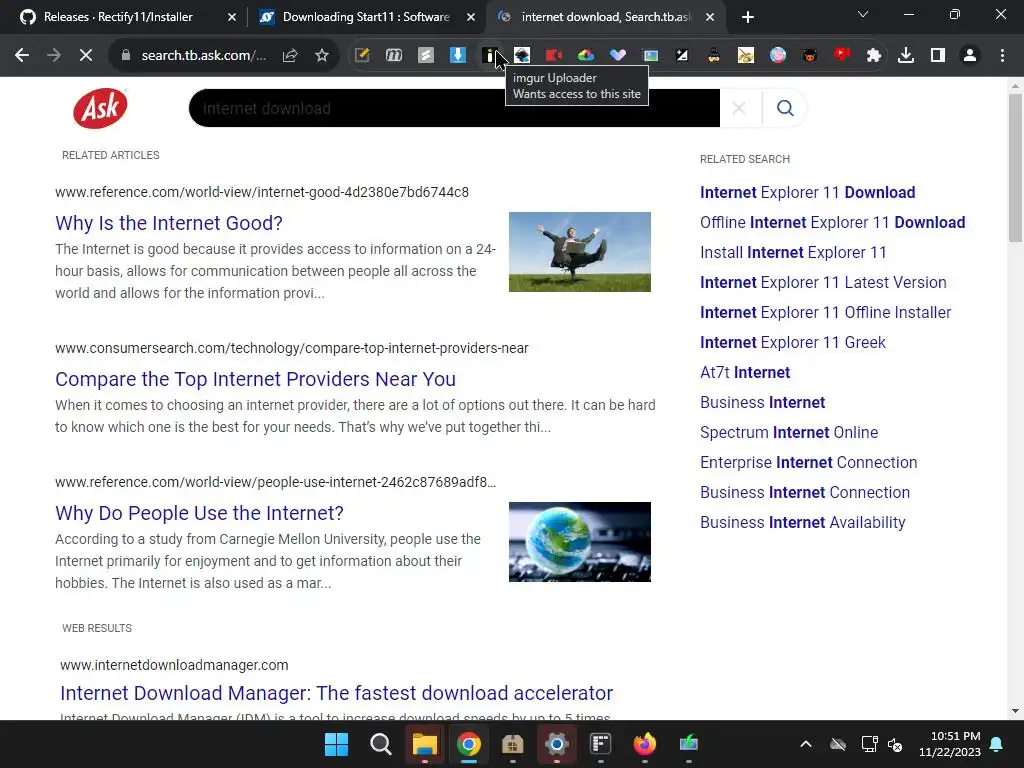The image size is (1024, 768).
Task: Search 'Business Internet Availability'
Action: pos(803,523)
